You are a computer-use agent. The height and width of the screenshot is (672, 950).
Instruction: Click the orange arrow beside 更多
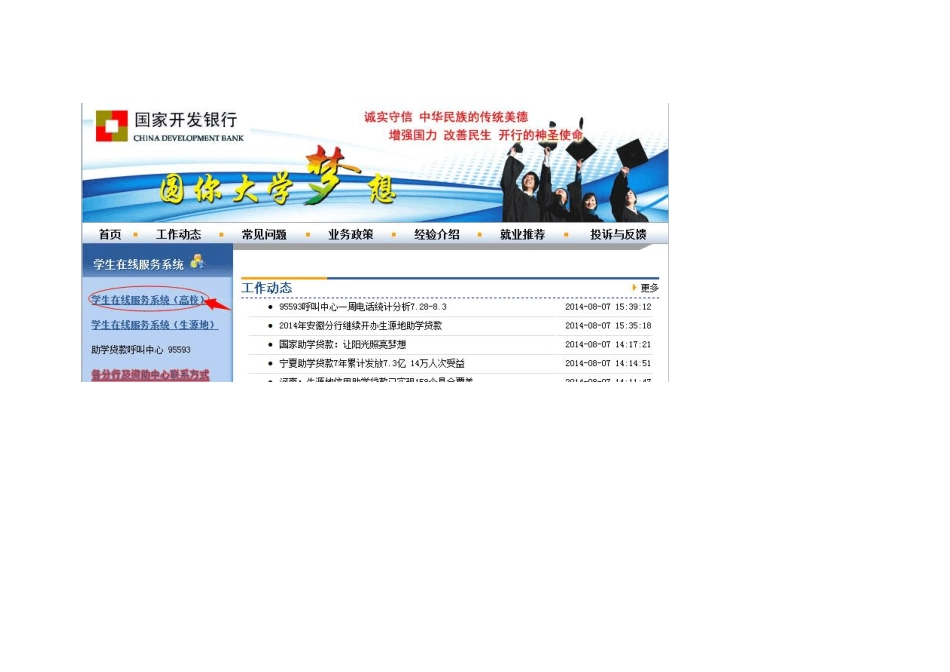[x=634, y=287]
